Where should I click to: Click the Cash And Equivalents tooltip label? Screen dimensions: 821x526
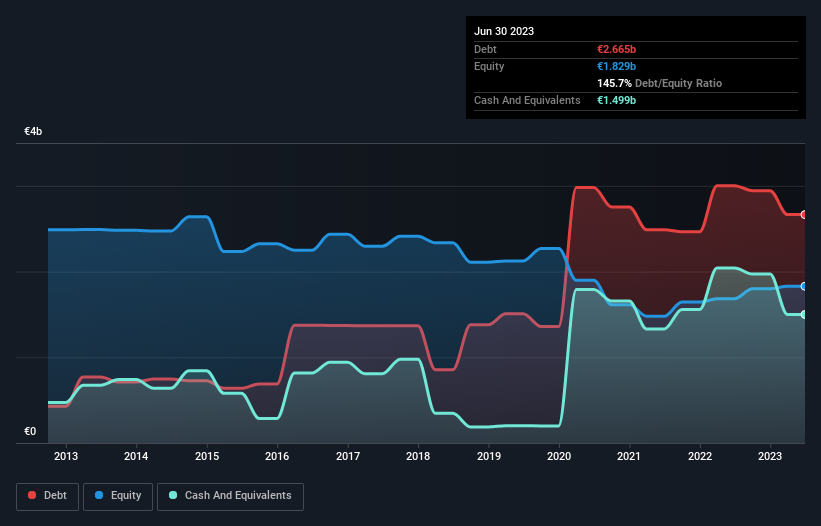527,100
